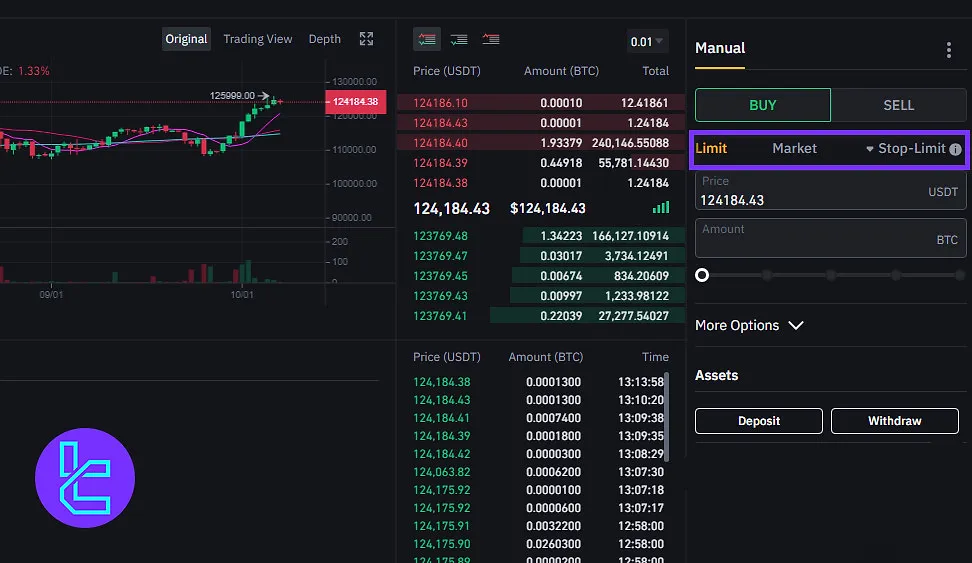The image size is (972, 563).
Task: Click the recent trades scrollbar
Action: [666, 417]
